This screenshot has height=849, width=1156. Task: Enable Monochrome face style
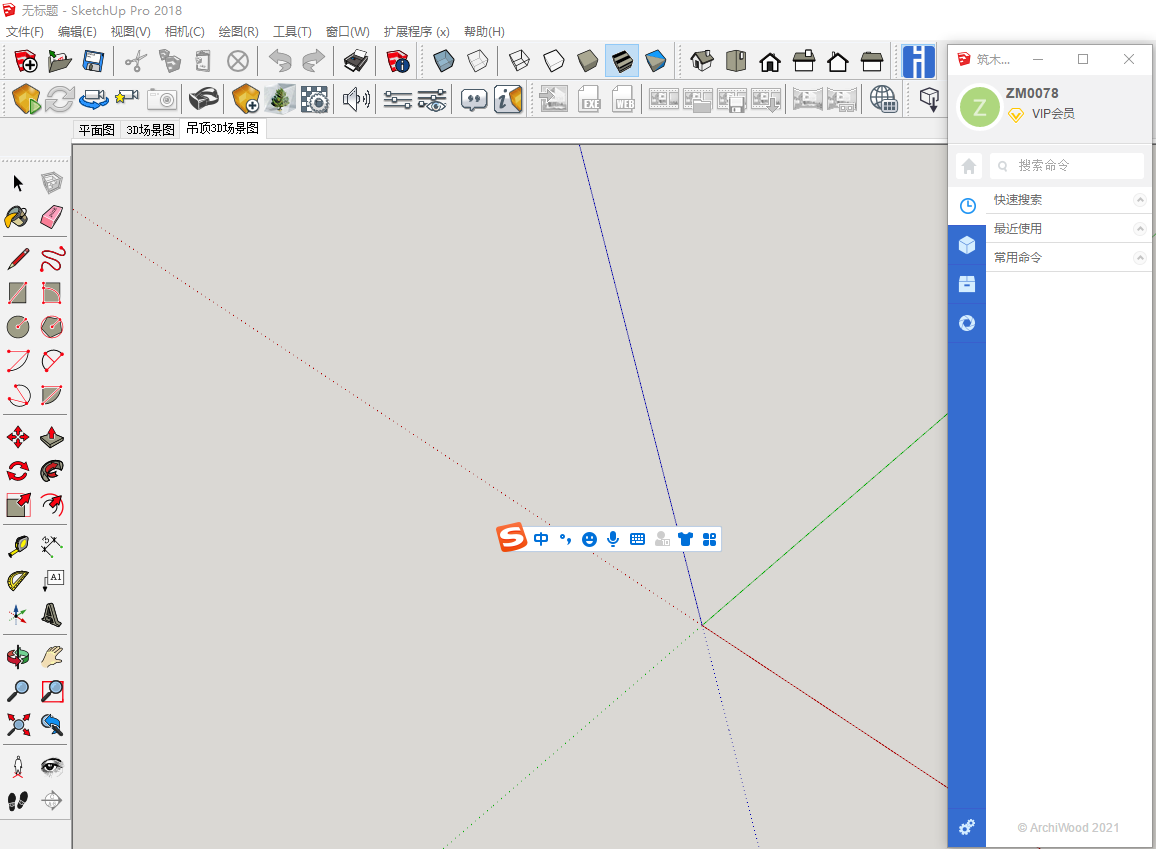click(655, 61)
